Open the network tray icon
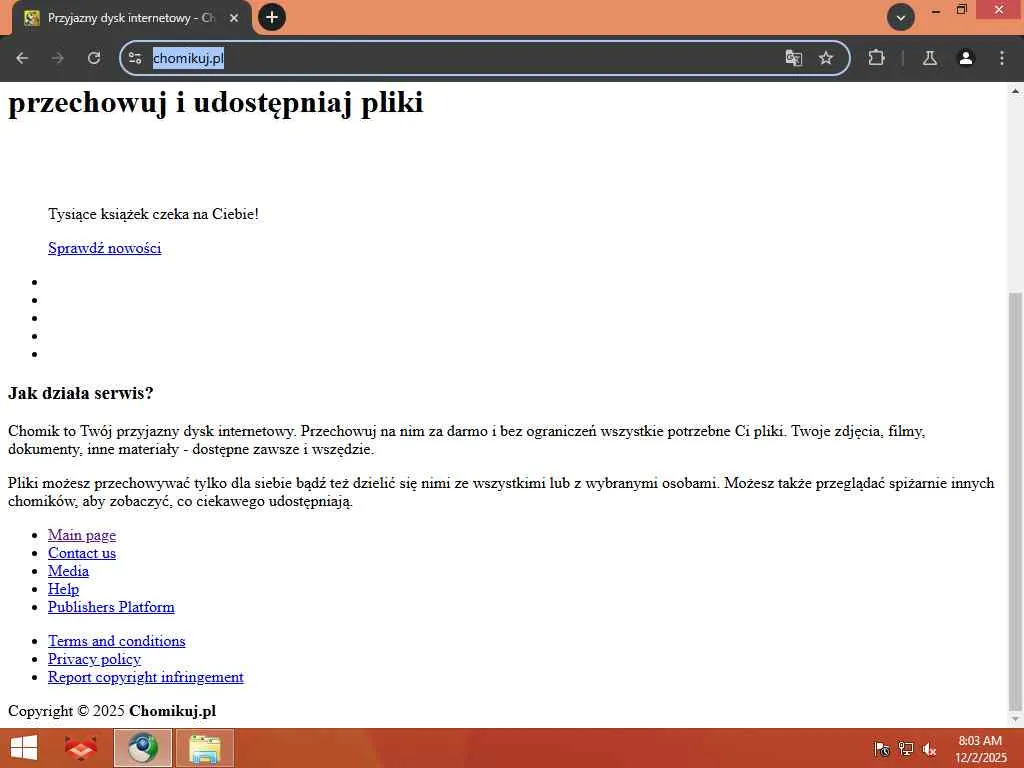 click(x=906, y=749)
